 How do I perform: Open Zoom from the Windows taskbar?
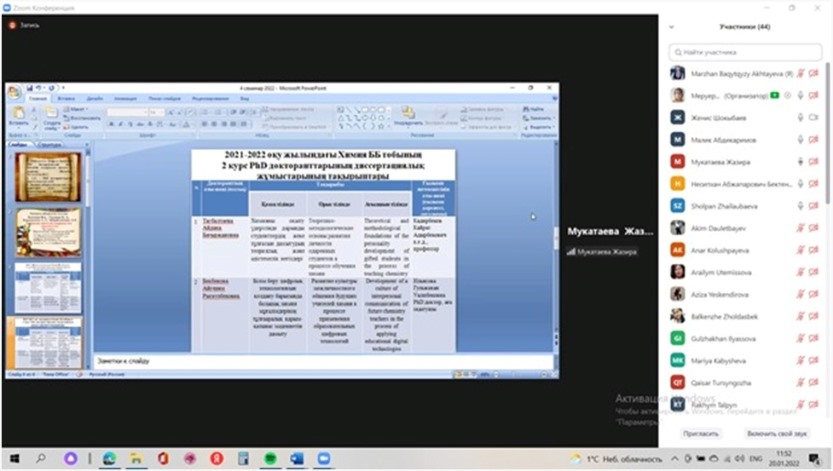tap(323, 458)
